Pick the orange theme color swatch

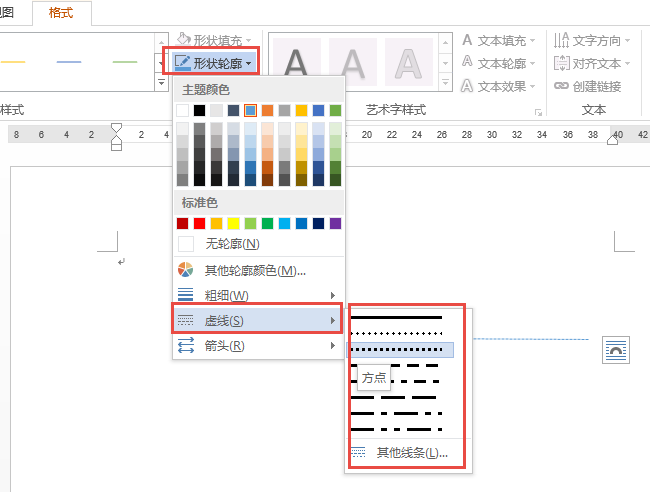point(267,110)
